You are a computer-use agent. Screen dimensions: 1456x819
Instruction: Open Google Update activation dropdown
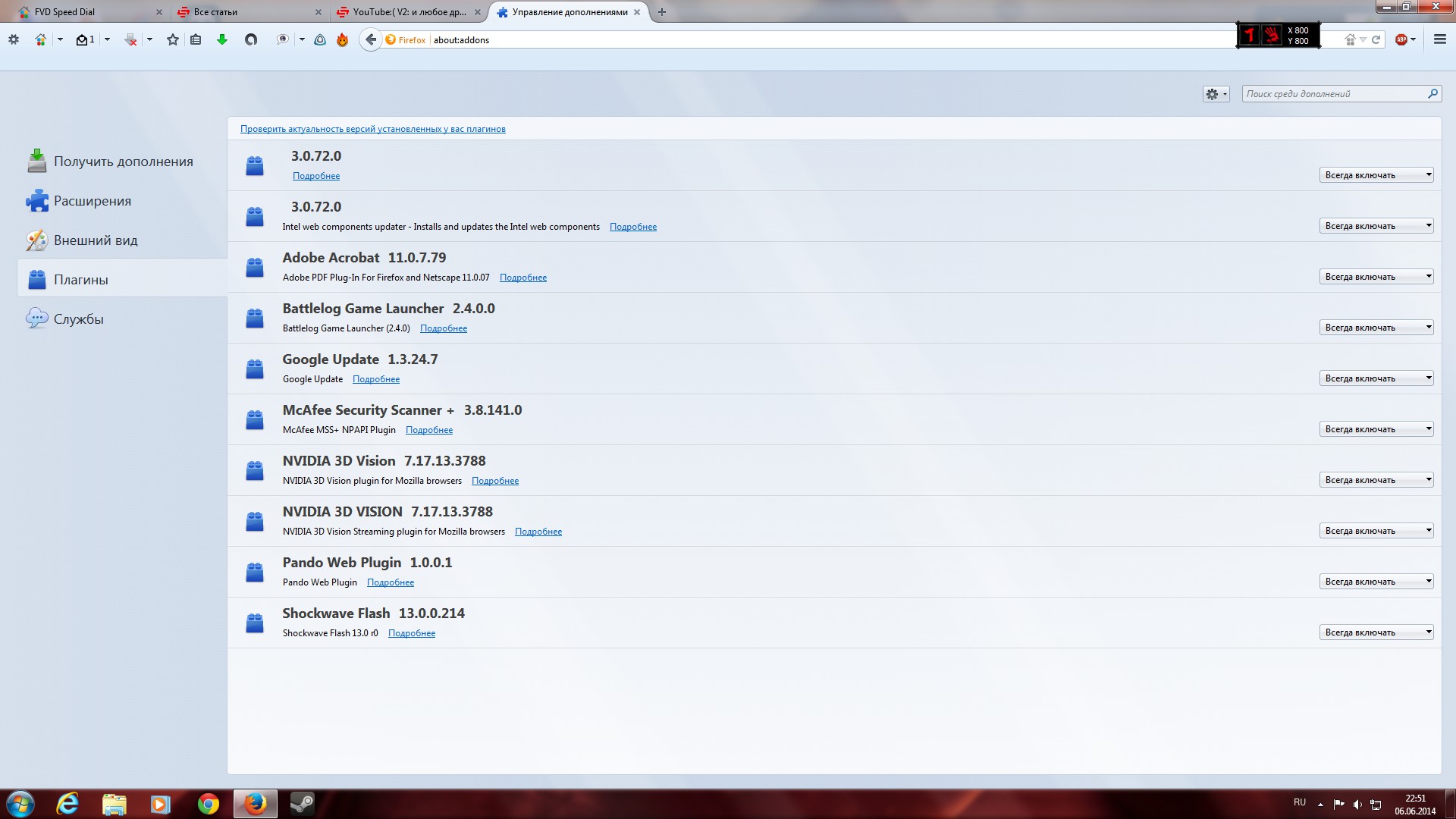1376,378
